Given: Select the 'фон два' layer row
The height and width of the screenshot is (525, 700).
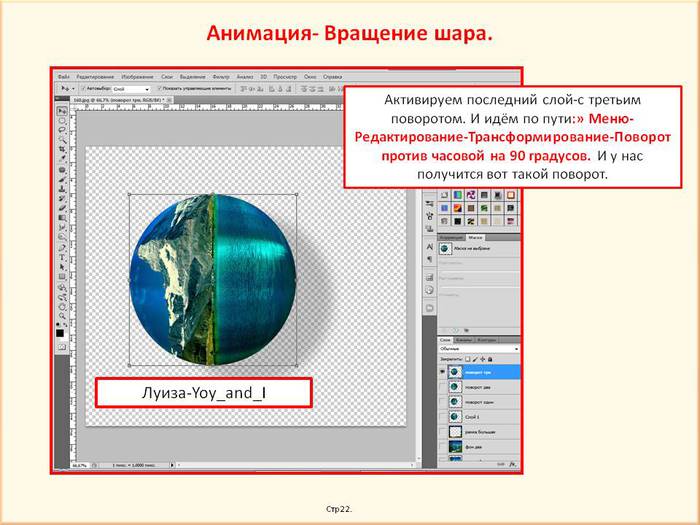Looking at the screenshot, I should point(479,446).
